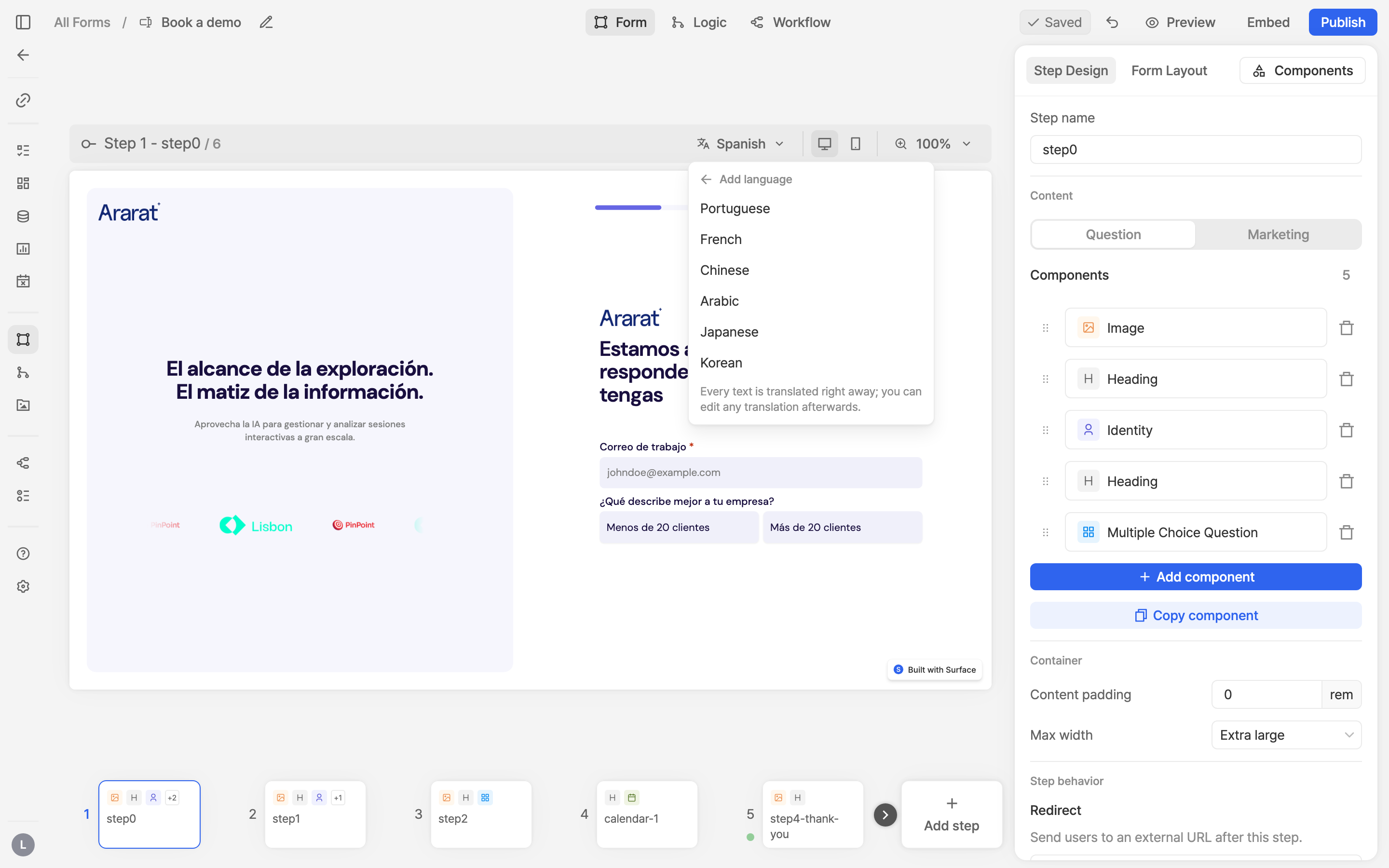Open the image gallery icon in sidebar
Viewport: 1389px width, 868px height.
(23, 405)
